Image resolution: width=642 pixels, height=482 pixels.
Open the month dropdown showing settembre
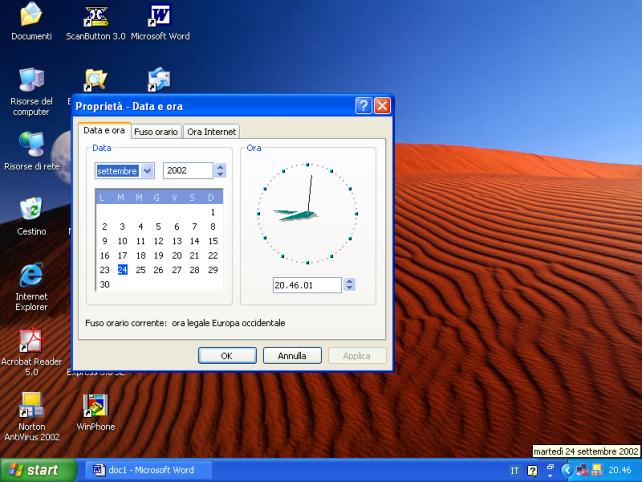click(148, 171)
